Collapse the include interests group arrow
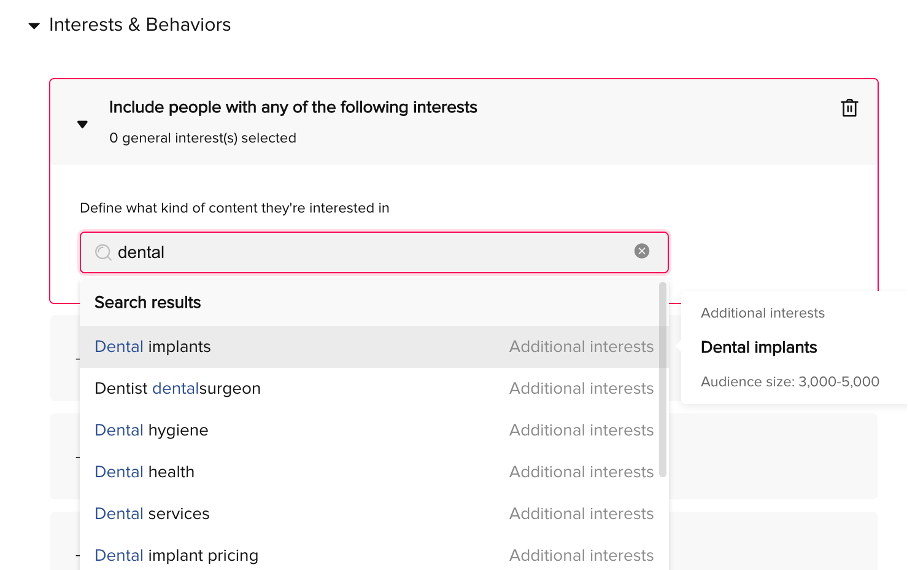This screenshot has width=908, height=570. [x=82, y=124]
